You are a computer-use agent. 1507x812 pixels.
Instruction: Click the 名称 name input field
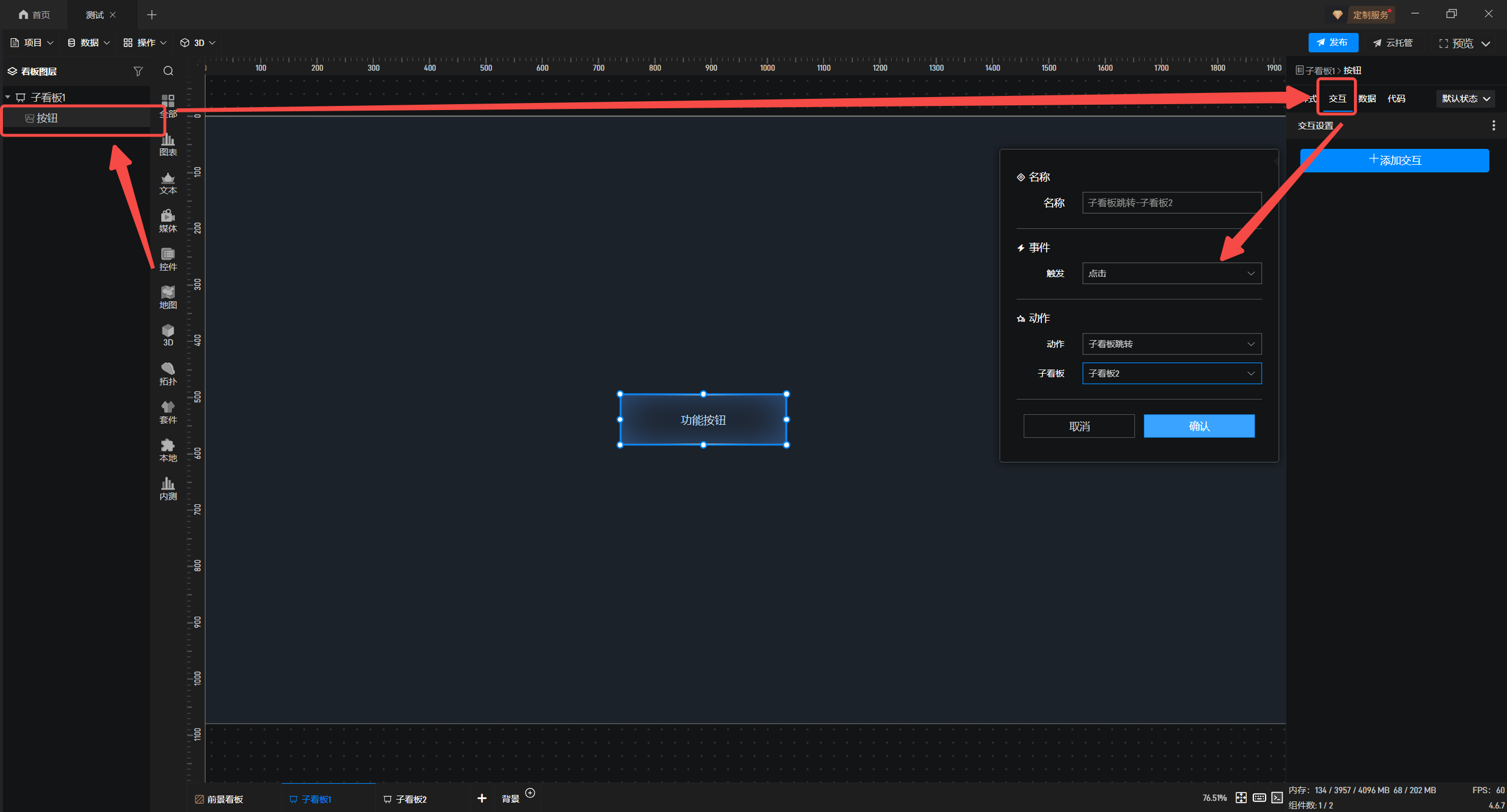click(1171, 203)
